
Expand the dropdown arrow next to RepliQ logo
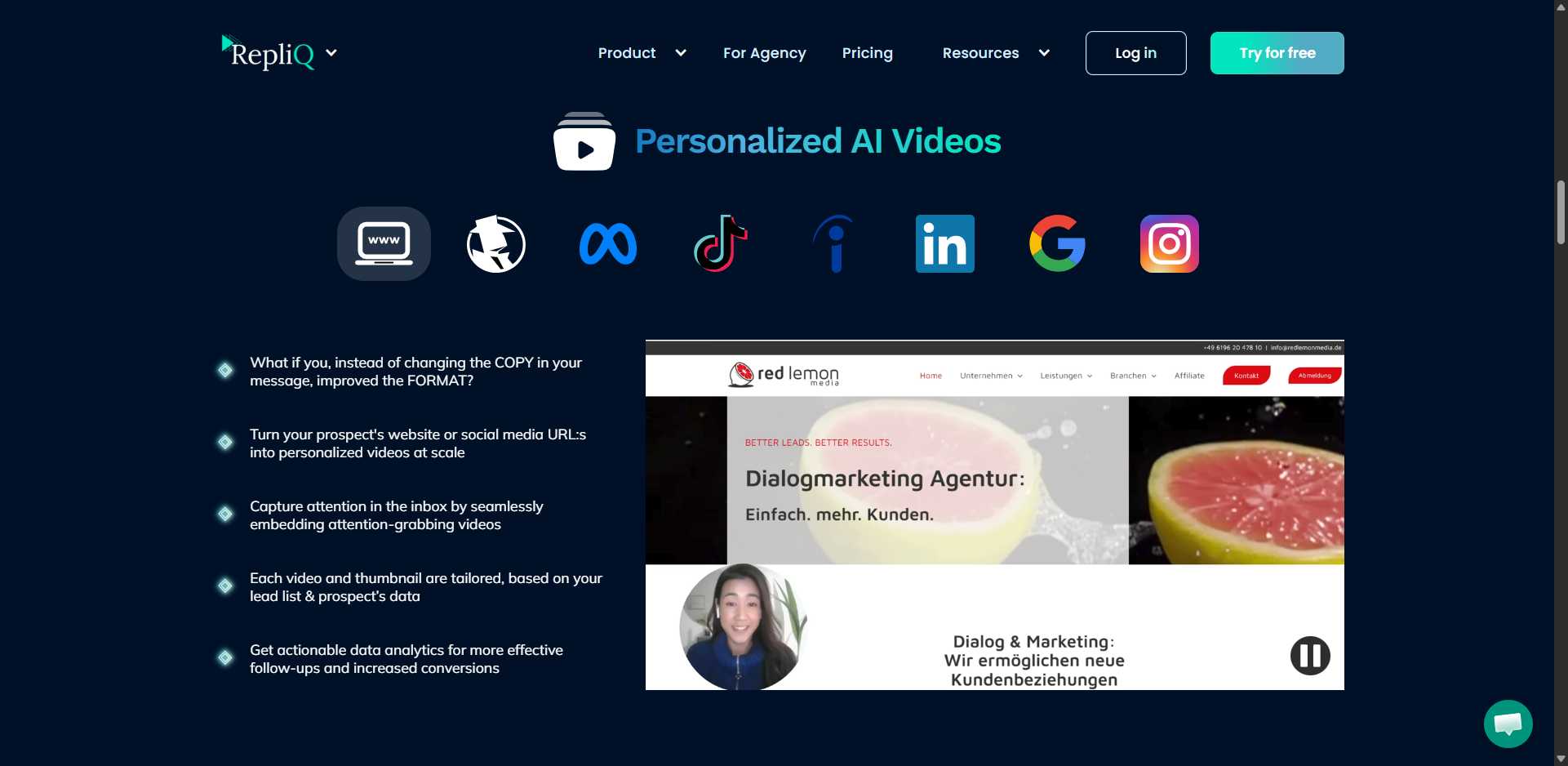click(x=331, y=53)
